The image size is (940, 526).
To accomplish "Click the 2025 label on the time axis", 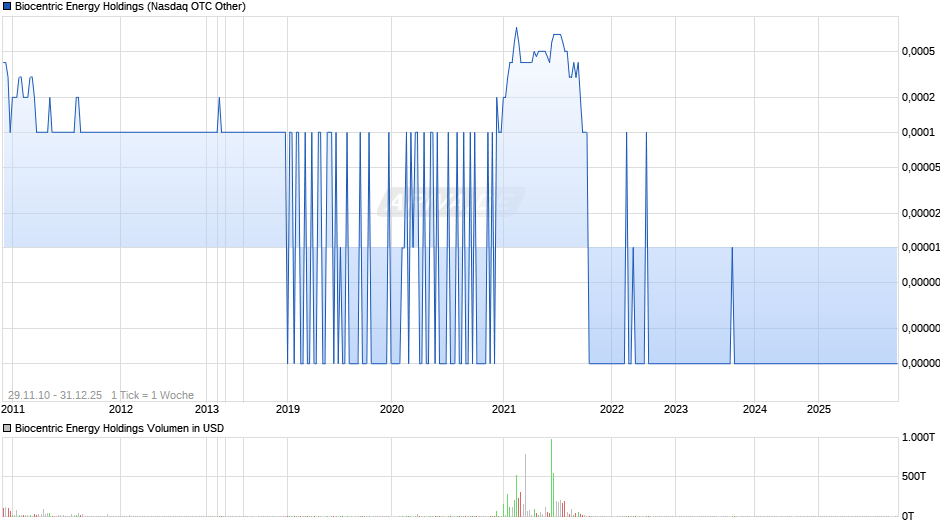I will [819, 409].
